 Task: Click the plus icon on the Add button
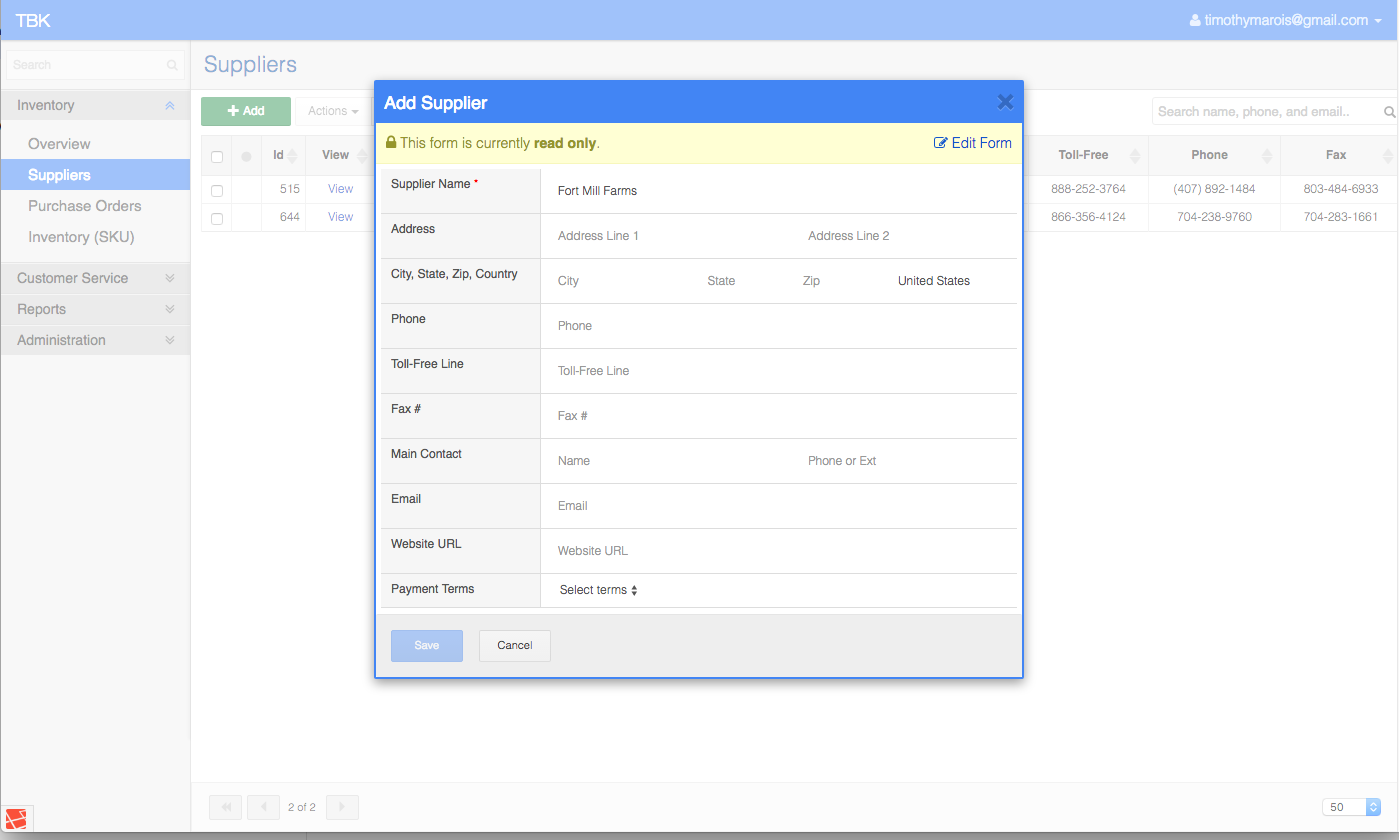[x=231, y=111]
